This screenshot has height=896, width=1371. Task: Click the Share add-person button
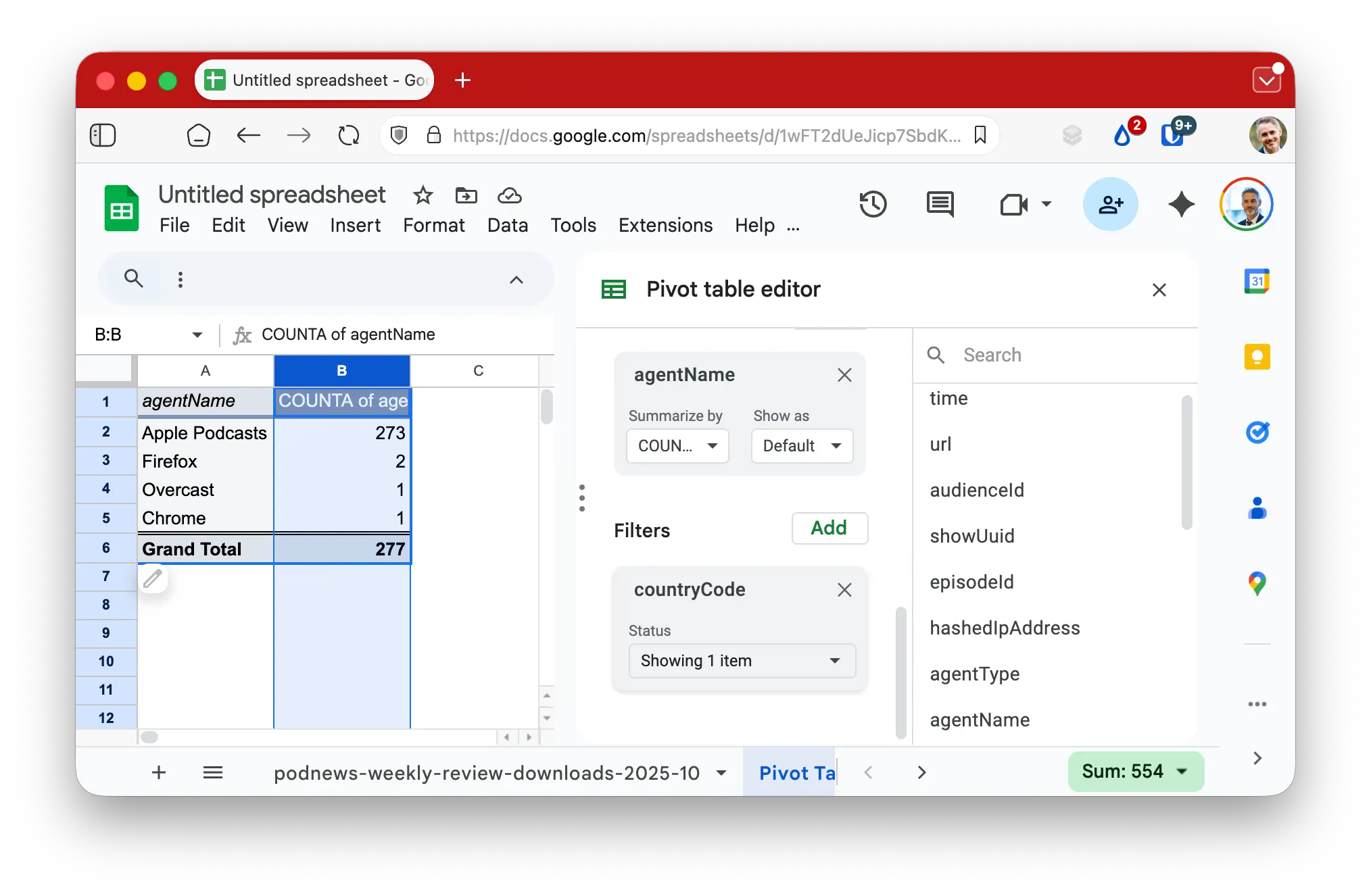point(1110,204)
